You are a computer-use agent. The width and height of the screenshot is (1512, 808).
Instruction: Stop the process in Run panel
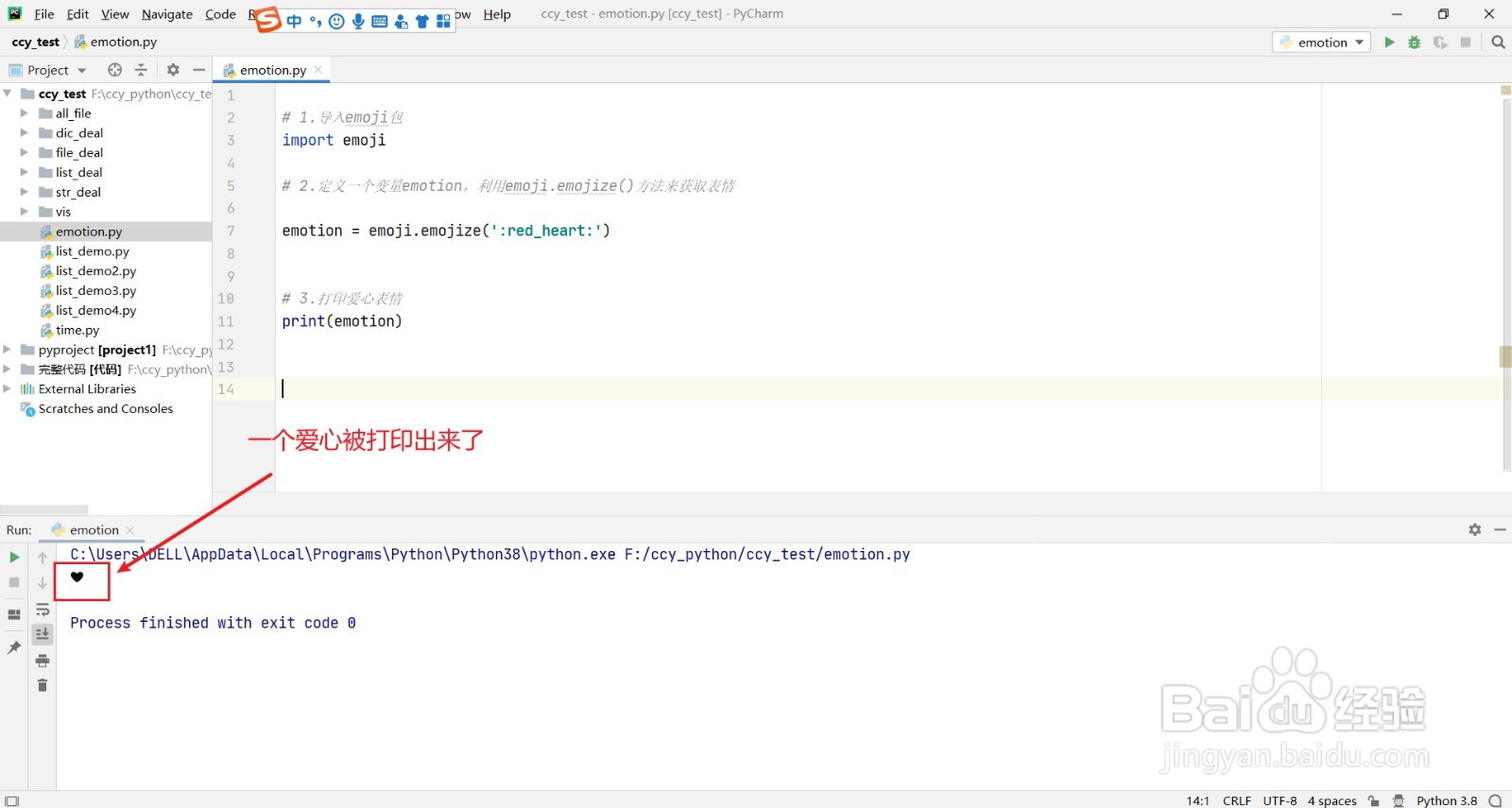[x=14, y=582]
